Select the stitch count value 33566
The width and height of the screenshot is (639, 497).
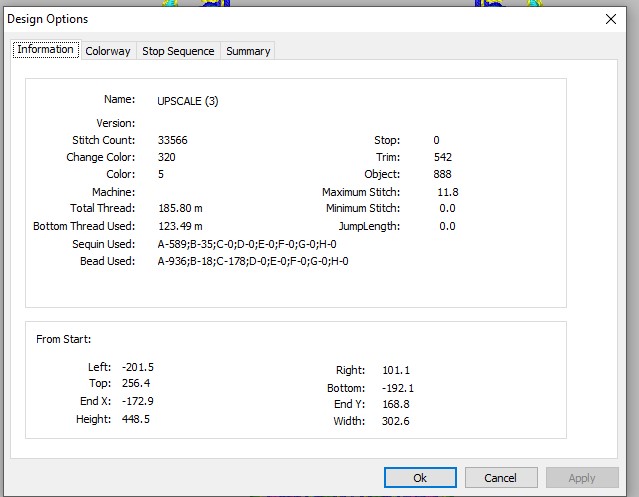(173, 140)
